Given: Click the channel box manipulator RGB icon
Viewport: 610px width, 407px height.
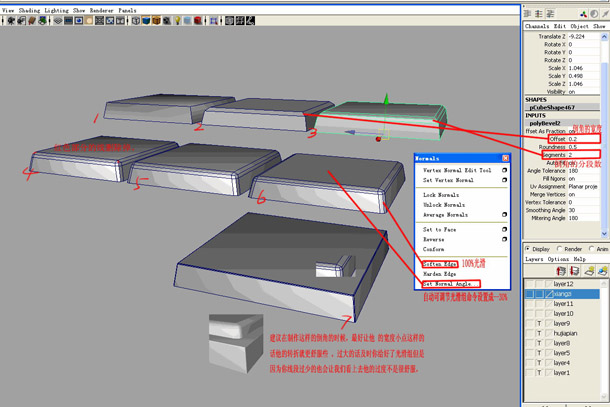Looking at the screenshot, I should click(x=583, y=14).
